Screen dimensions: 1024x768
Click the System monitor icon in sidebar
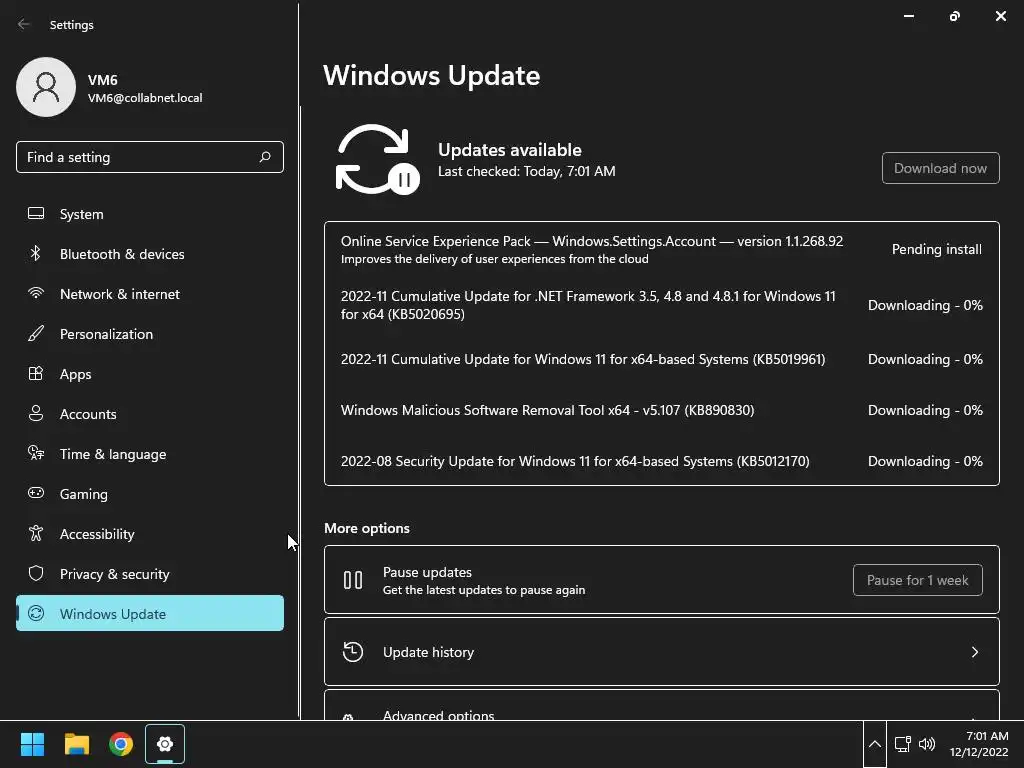[x=36, y=214]
